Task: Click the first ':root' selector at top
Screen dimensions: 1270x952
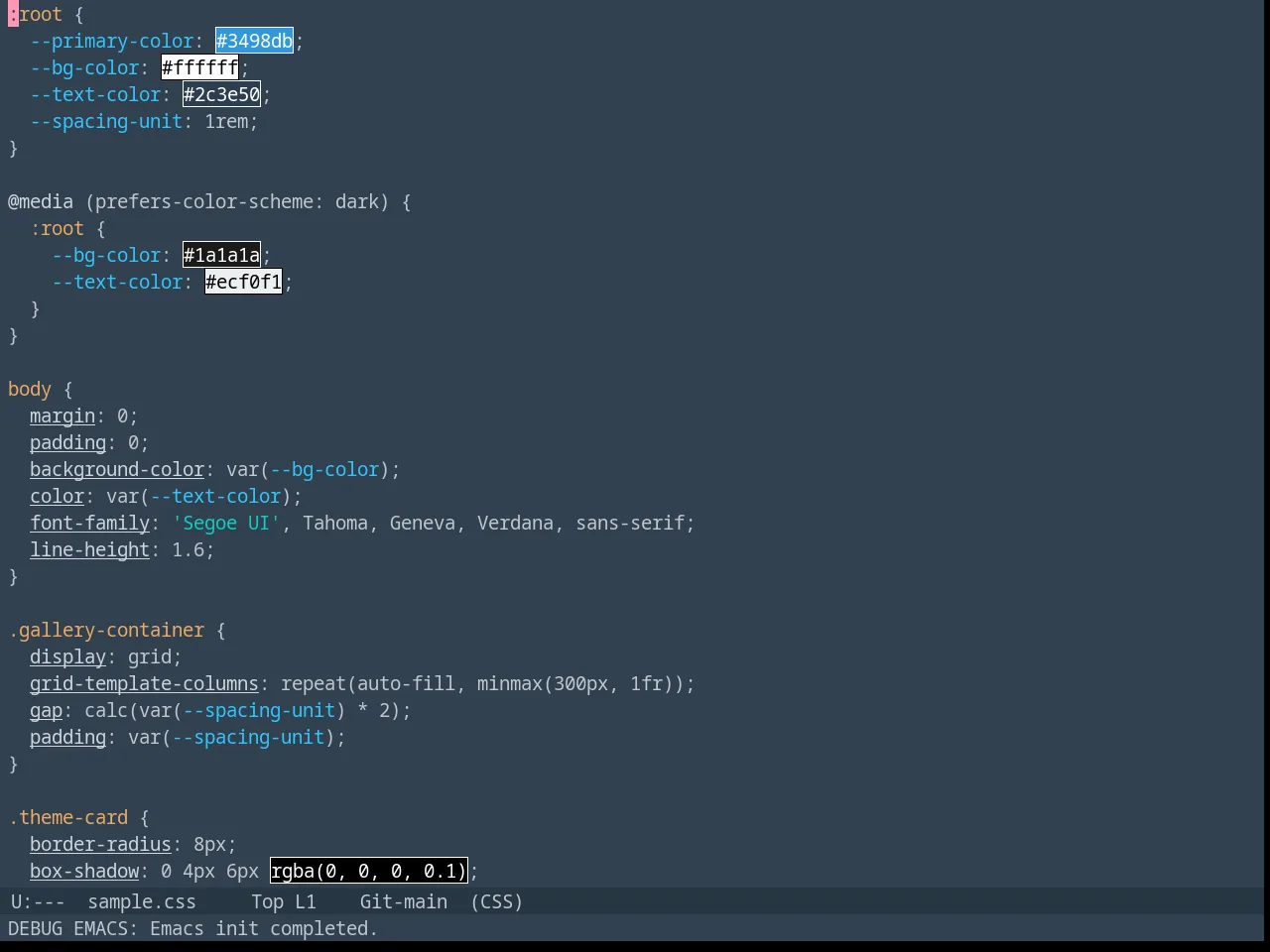Action: 35,14
